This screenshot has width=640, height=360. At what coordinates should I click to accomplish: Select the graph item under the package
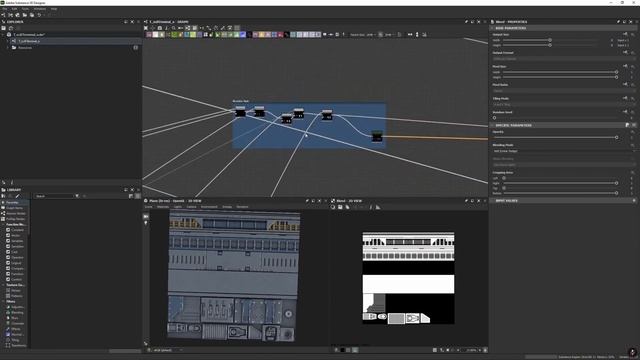[29, 41]
